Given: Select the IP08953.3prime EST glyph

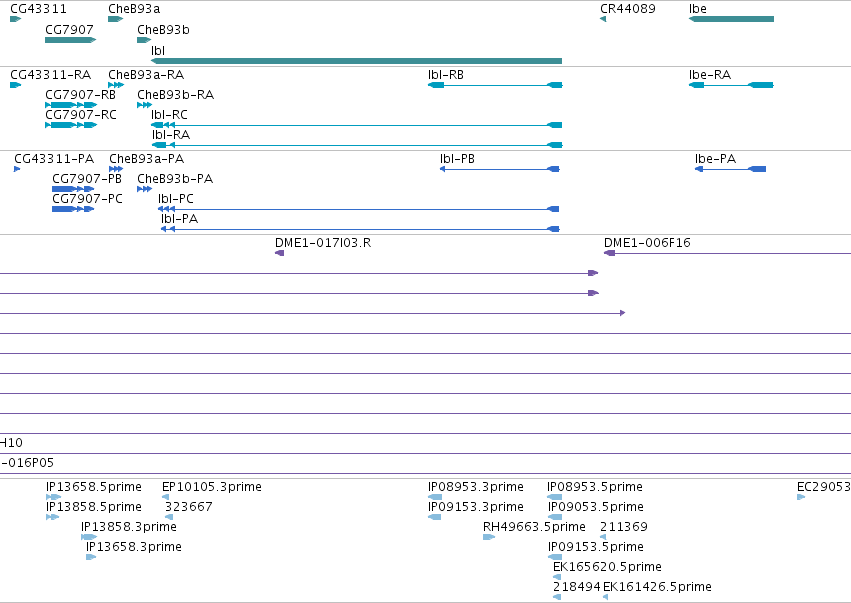Looking at the screenshot, I should click(435, 497).
